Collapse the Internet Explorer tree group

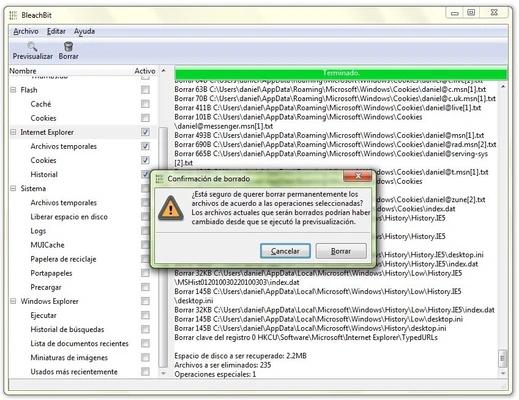tap(13, 132)
